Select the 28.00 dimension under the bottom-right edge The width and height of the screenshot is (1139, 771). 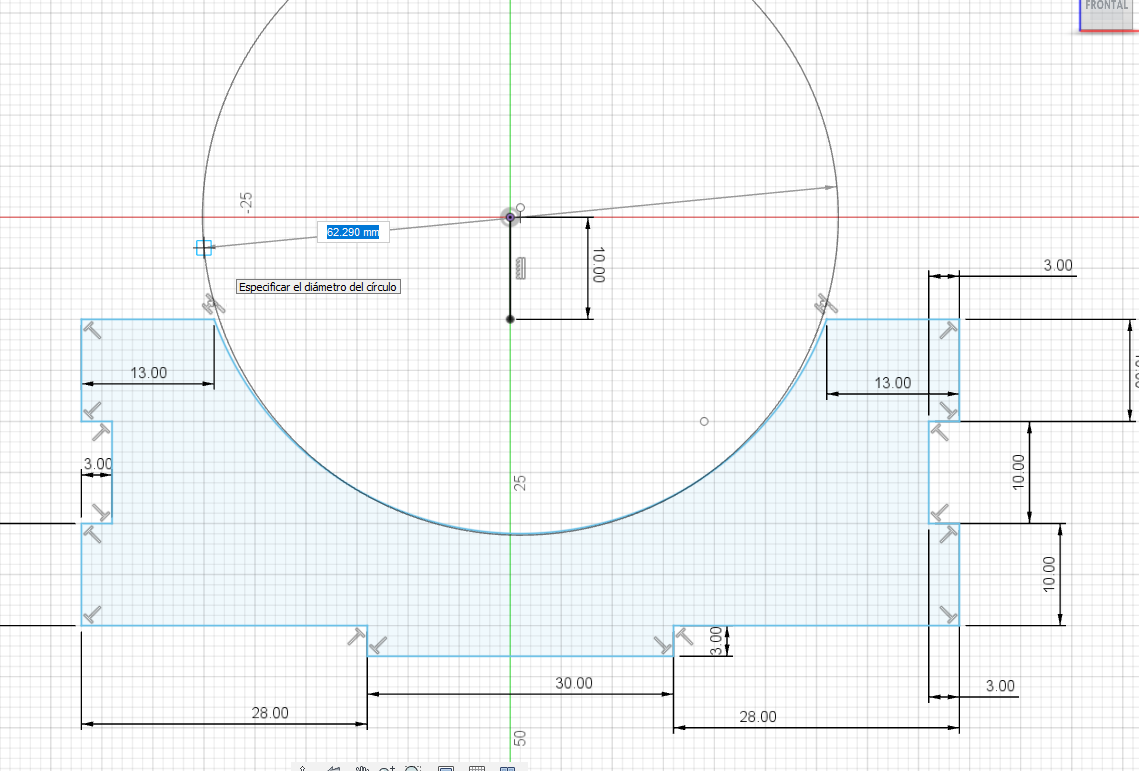[758, 716]
